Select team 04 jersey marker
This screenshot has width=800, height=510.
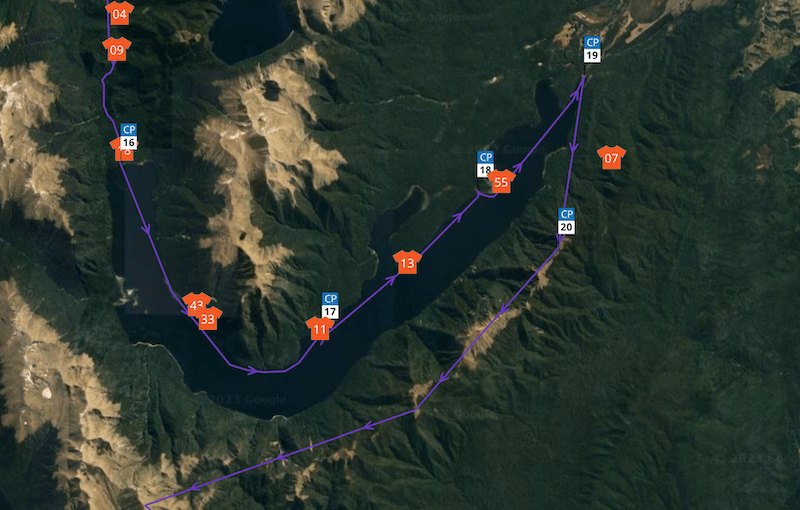119,13
